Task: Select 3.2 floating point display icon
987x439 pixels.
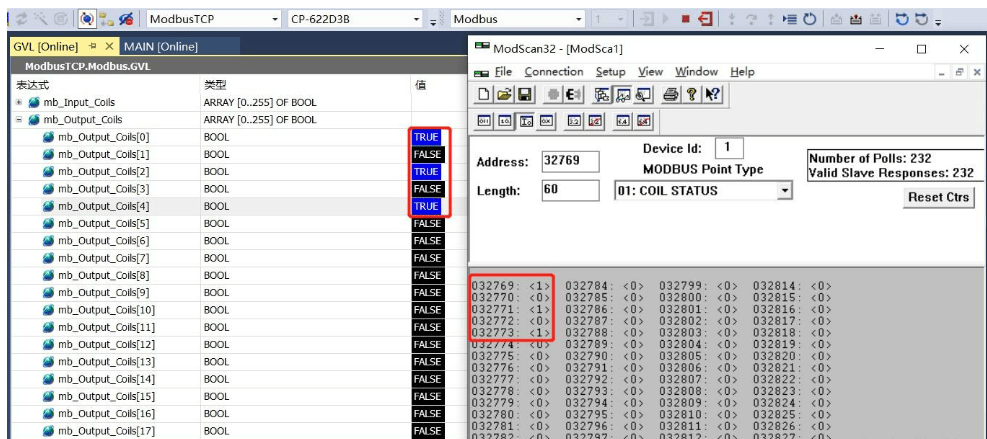Action: click(x=574, y=120)
